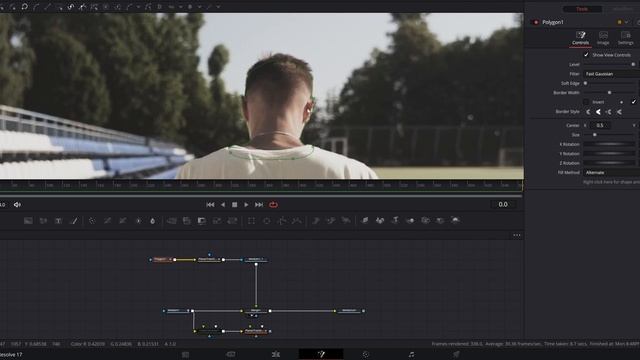The width and height of the screenshot is (640, 360).
Task: Add a Spot Light node
Action: (x=440, y=221)
